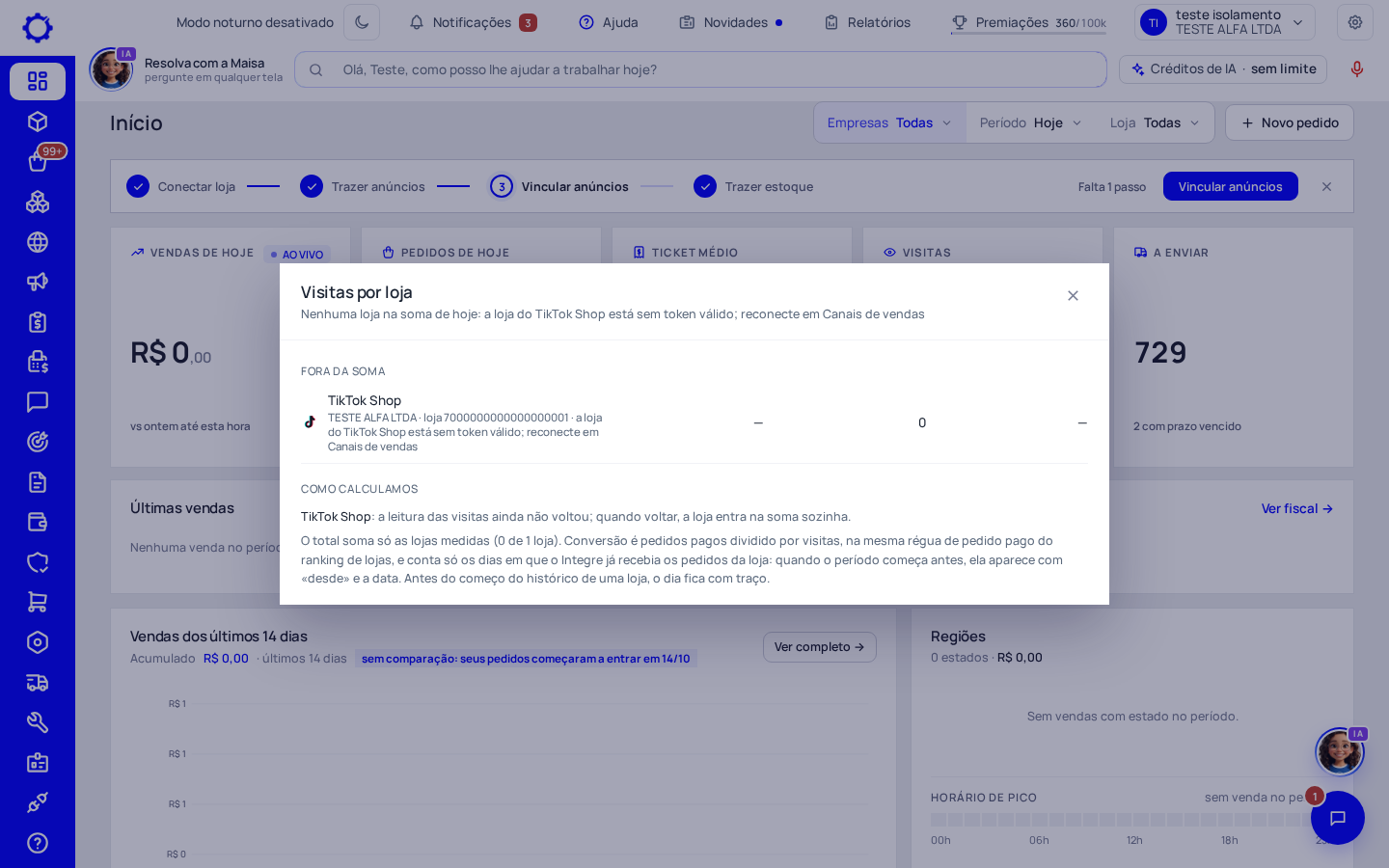Open the delivery truck icon in sidebar
Viewport: 1389px width, 868px height.
[38, 683]
